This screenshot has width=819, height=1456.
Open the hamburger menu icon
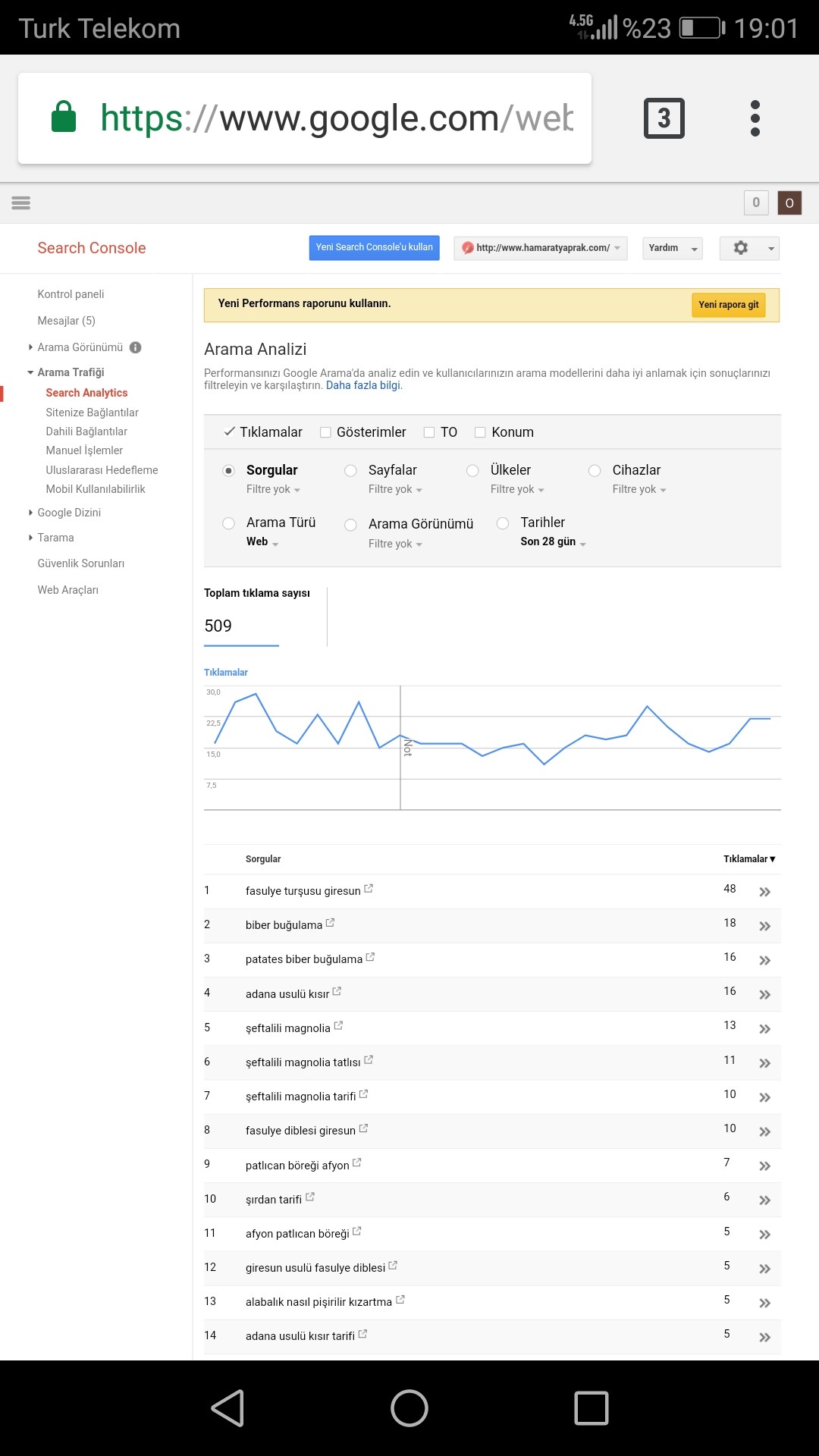coord(21,202)
